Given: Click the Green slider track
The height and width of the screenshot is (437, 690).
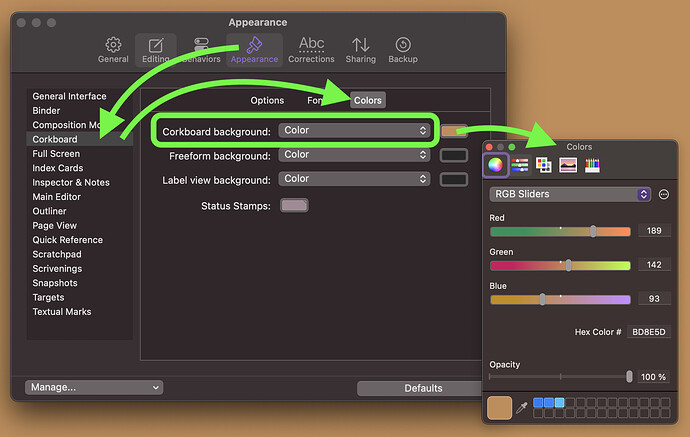Looking at the screenshot, I should click(x=560, y=265).
